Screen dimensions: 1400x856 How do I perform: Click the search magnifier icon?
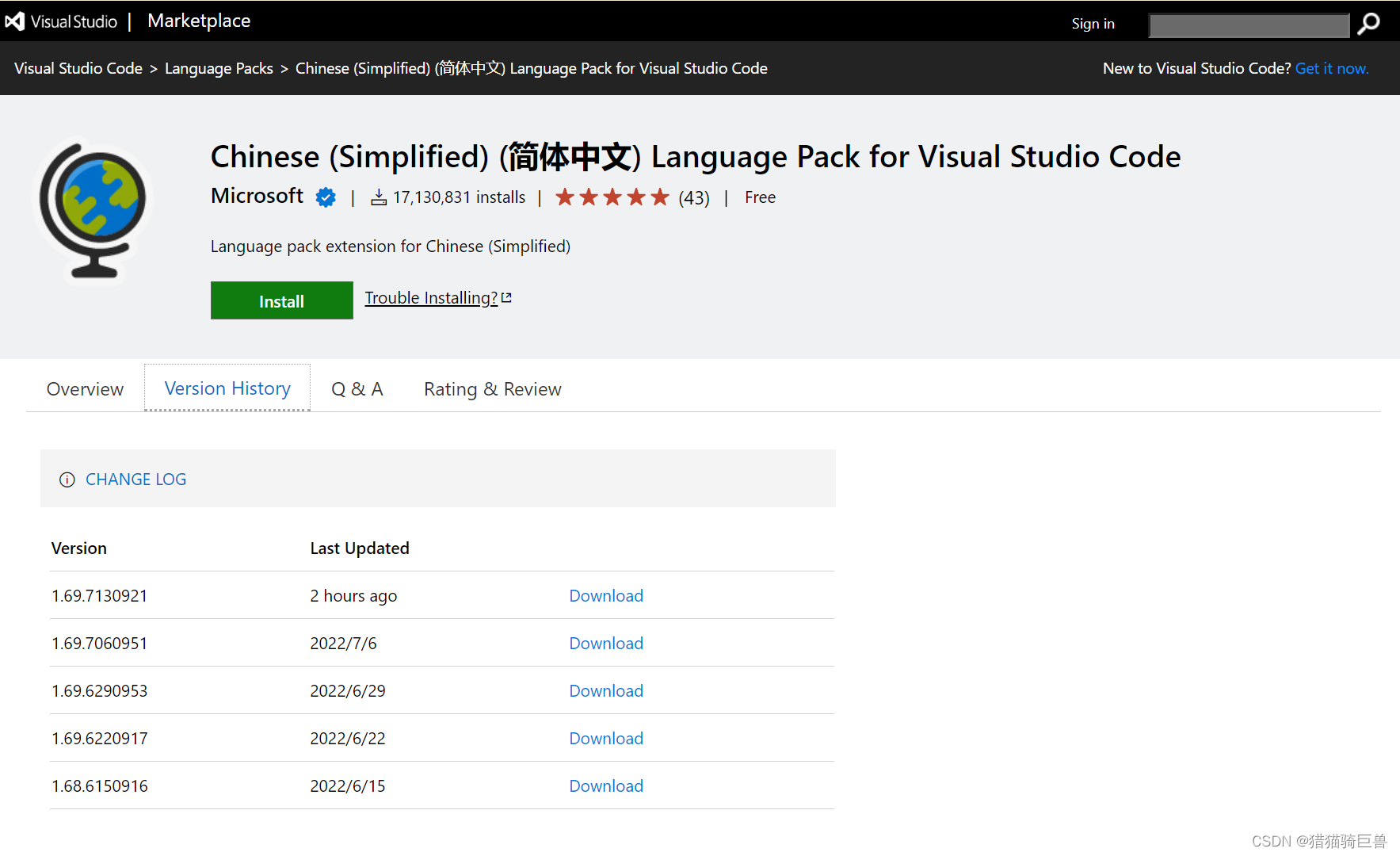pyautogui.click(x=1368, y=24)
